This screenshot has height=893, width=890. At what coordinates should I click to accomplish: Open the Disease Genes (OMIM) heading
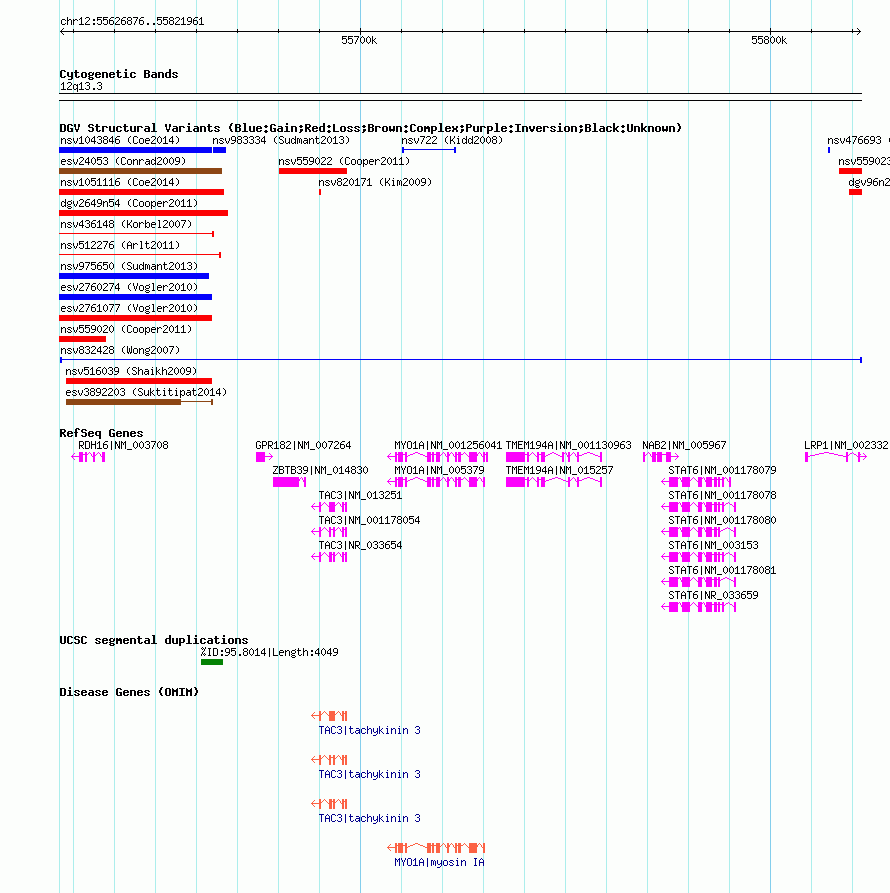tap(129, 693)
